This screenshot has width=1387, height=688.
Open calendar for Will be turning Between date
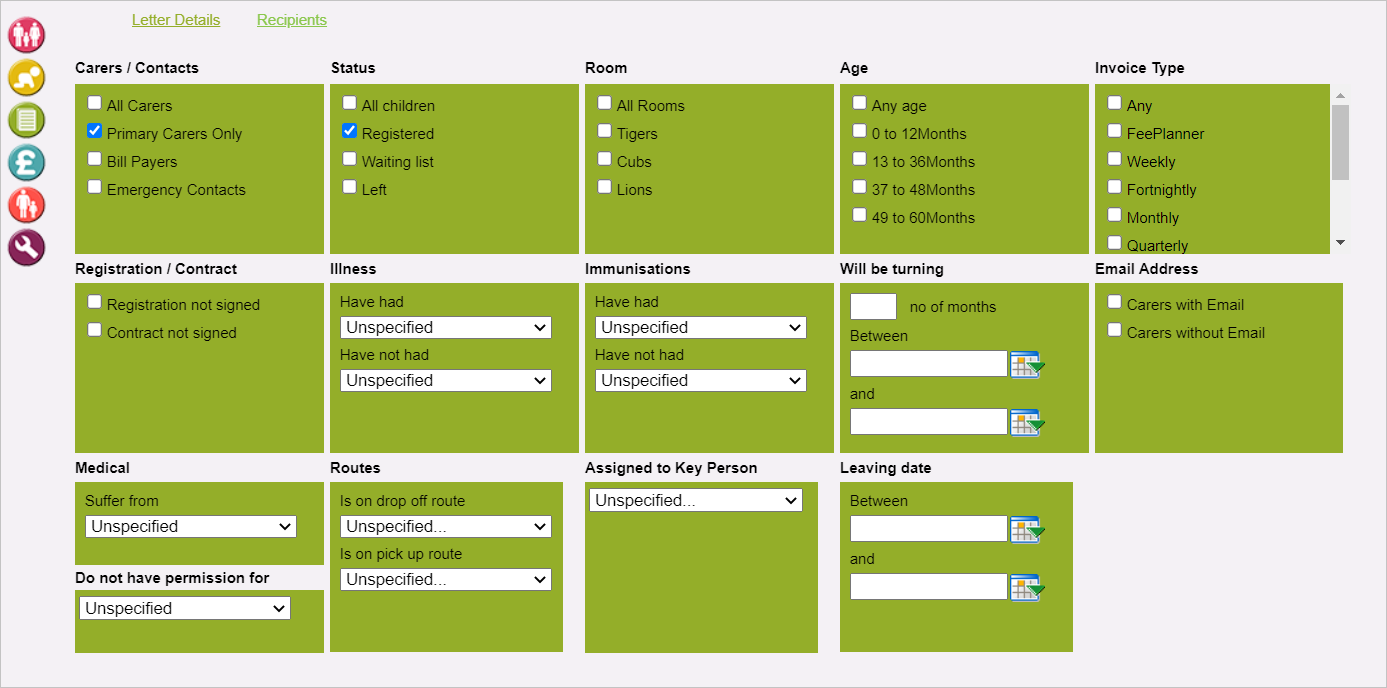click(1026, 365)
